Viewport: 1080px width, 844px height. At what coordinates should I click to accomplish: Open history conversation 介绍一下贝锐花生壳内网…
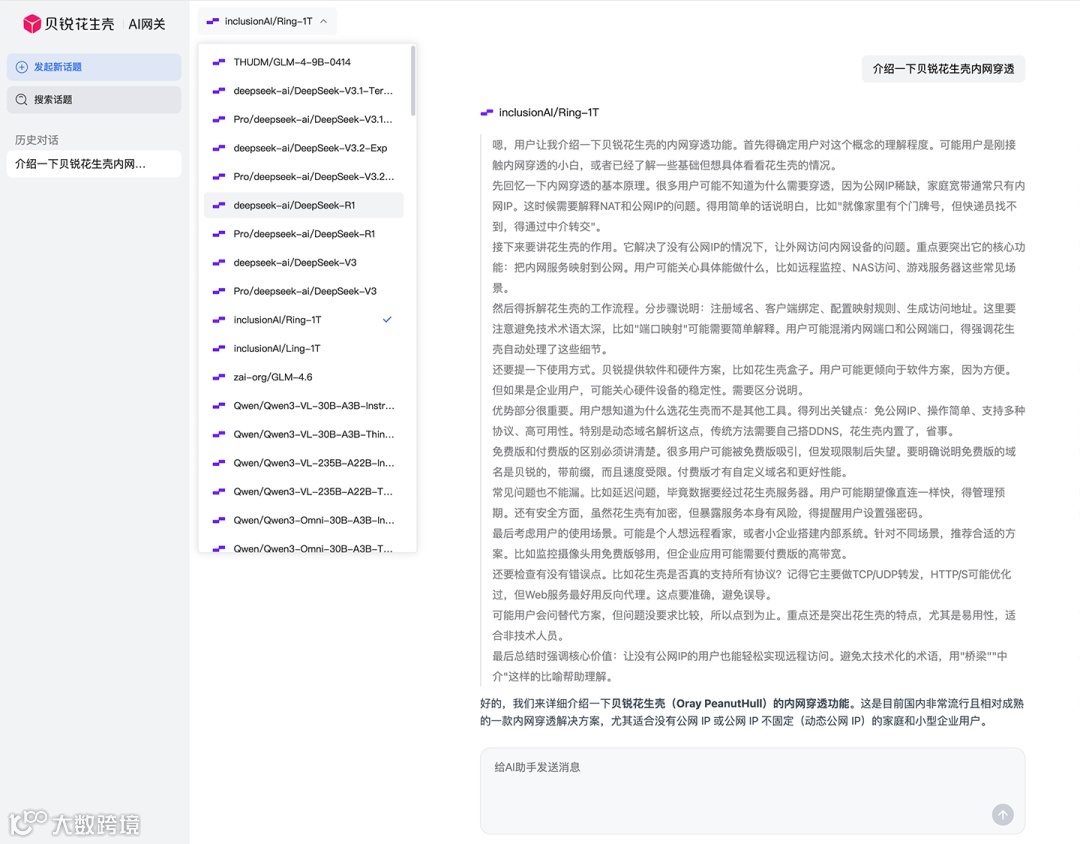(94, 164)
